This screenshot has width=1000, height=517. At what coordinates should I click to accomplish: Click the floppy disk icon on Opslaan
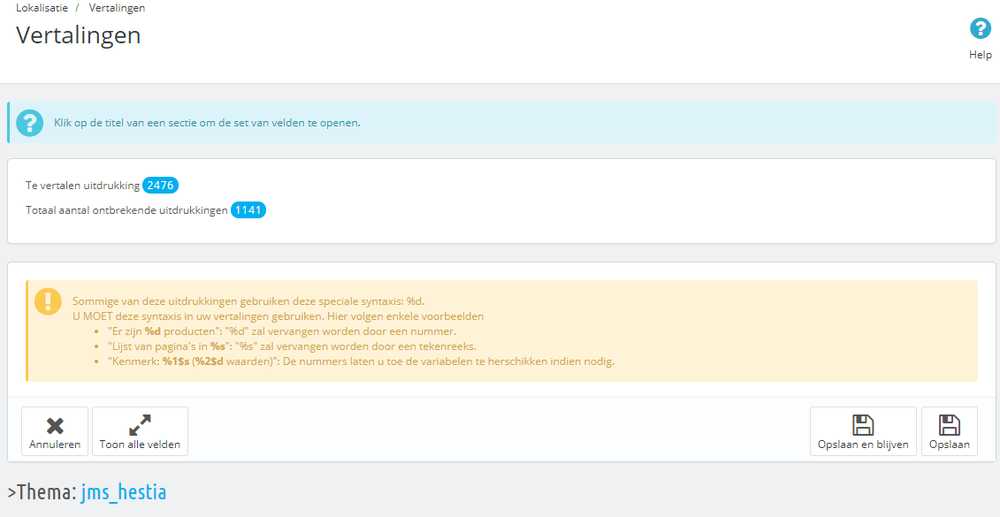pyautogui.click(x=949, y=425)
